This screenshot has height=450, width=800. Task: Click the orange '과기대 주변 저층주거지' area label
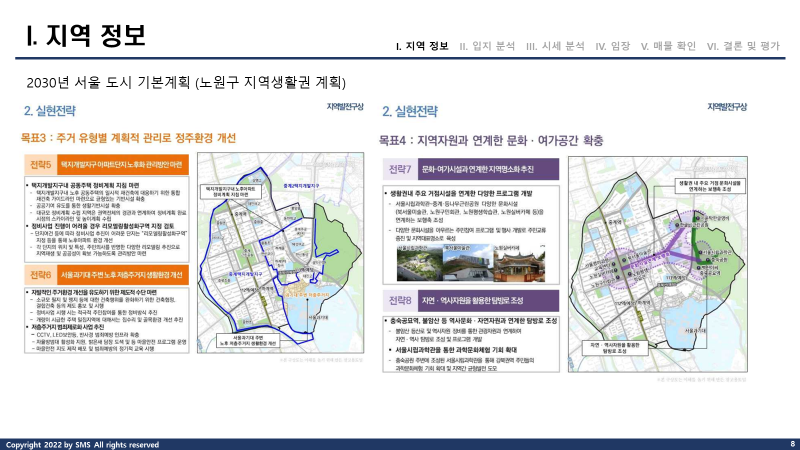pos(306,295)
